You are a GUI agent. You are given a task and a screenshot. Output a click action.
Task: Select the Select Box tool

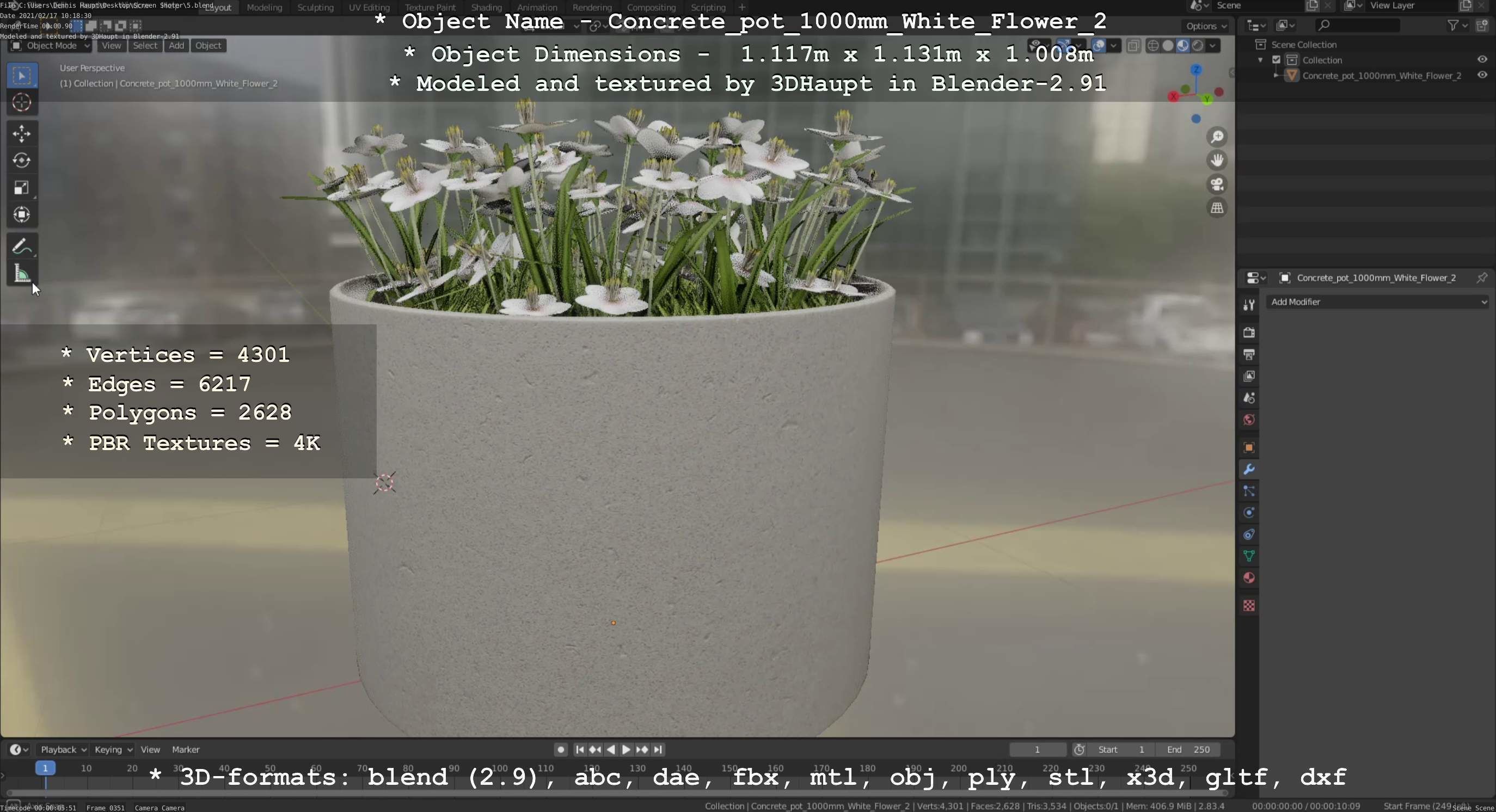point(22,76)
